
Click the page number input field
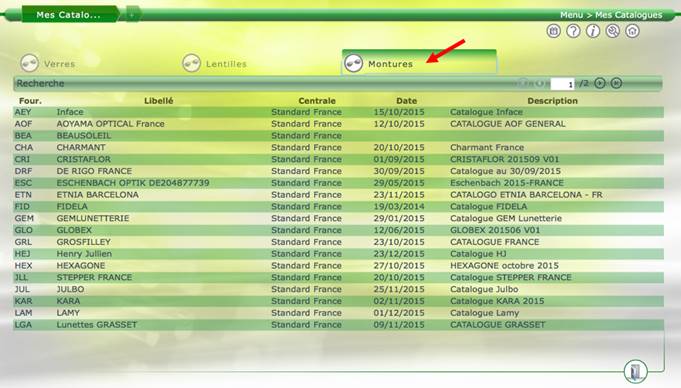[562, 84]
